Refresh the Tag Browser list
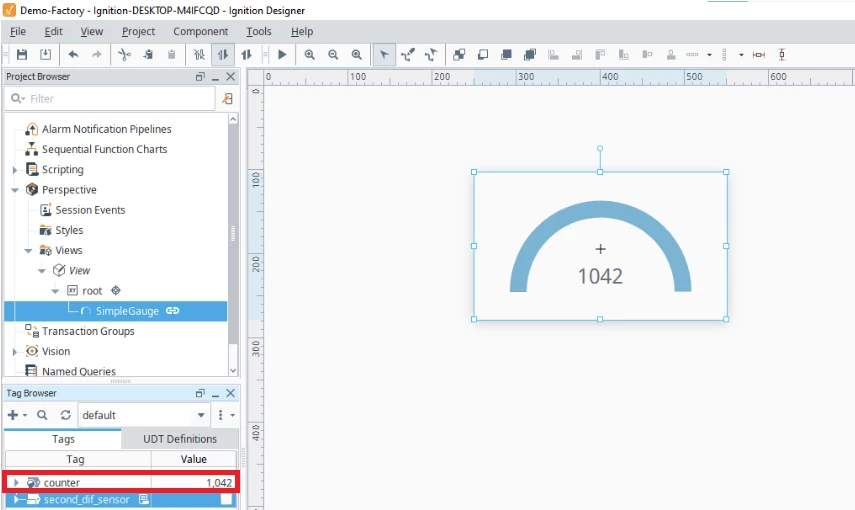The width and height of the screenshot is (855, 510). (x=65, y=415)
